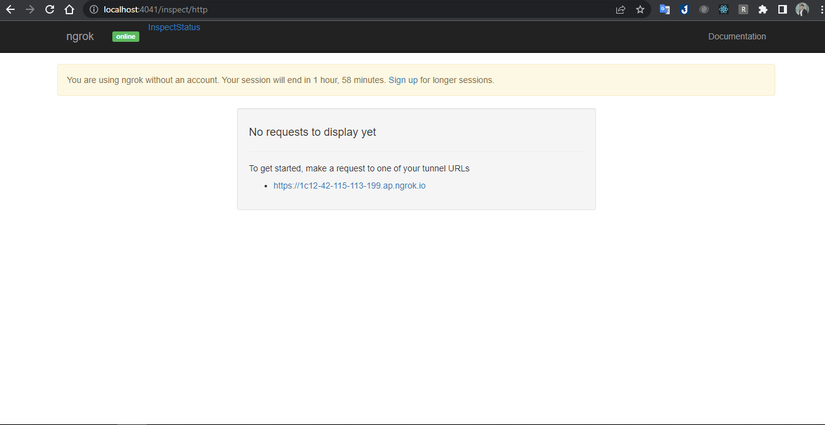Bookmark this page with the star
The image size is (825, 425).
640,9
